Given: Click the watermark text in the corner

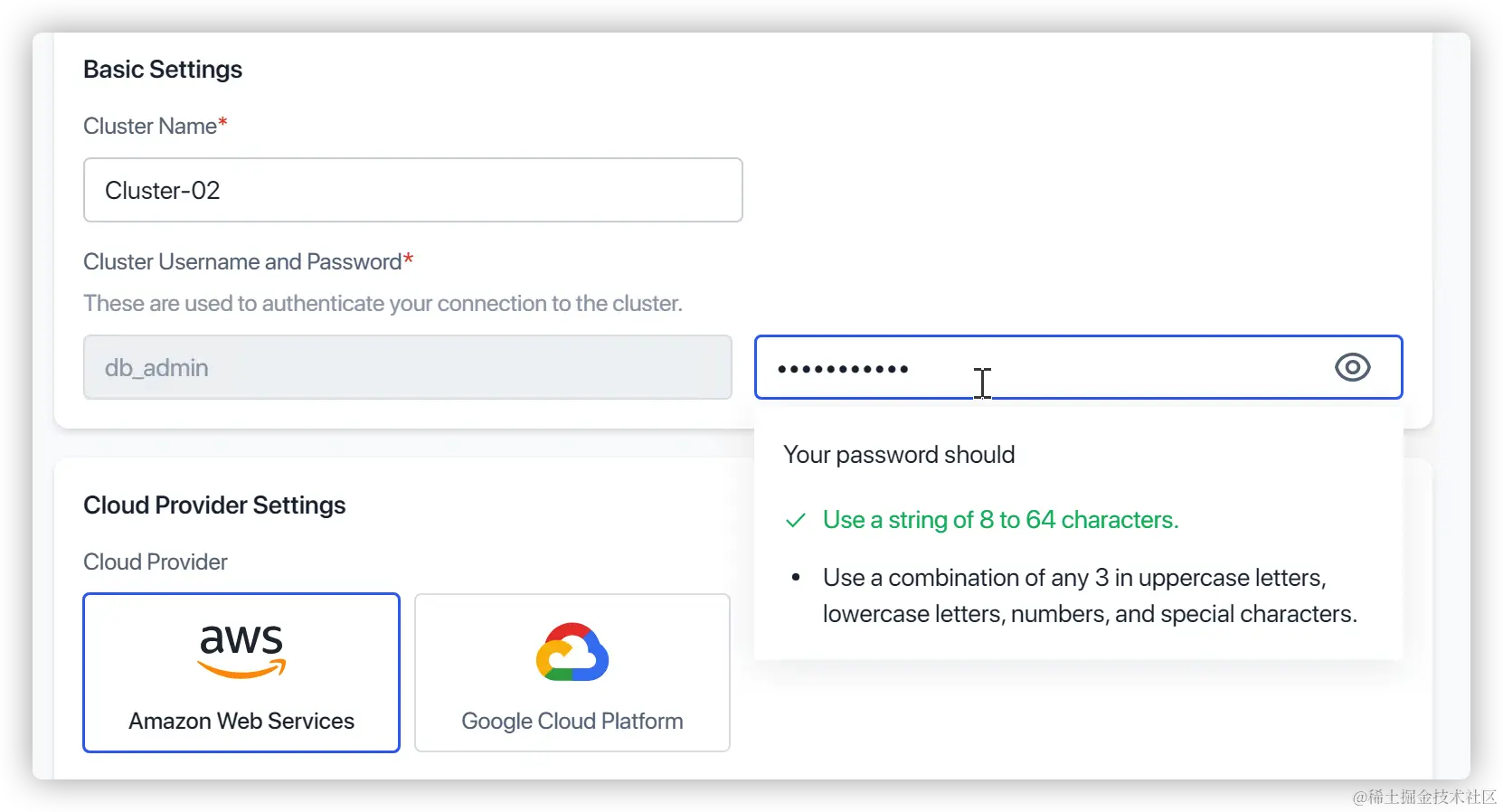Looking at the screenshot, I should coord(1423,795).
